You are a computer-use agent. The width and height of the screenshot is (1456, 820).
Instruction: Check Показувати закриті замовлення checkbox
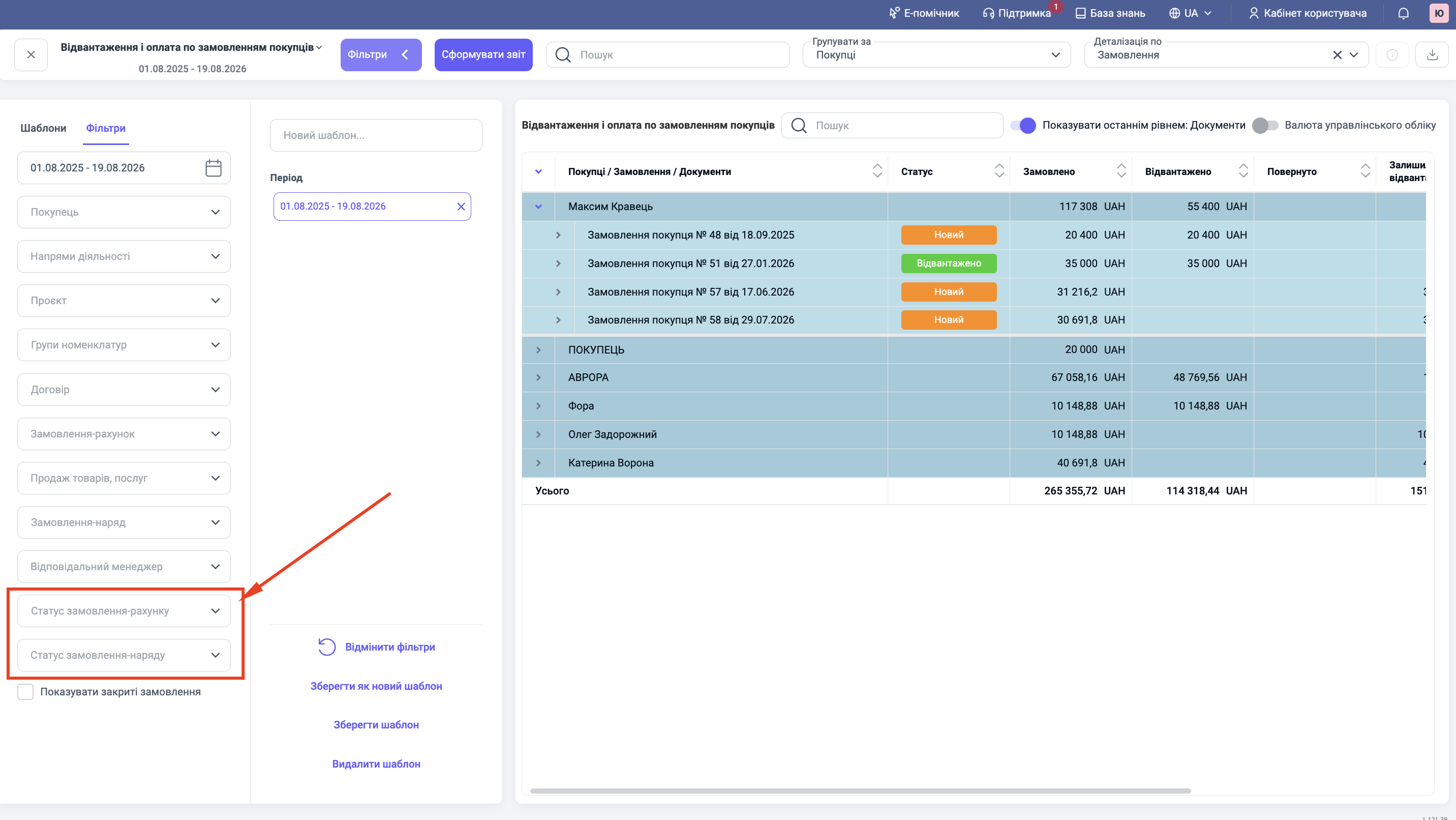[25, 692]
